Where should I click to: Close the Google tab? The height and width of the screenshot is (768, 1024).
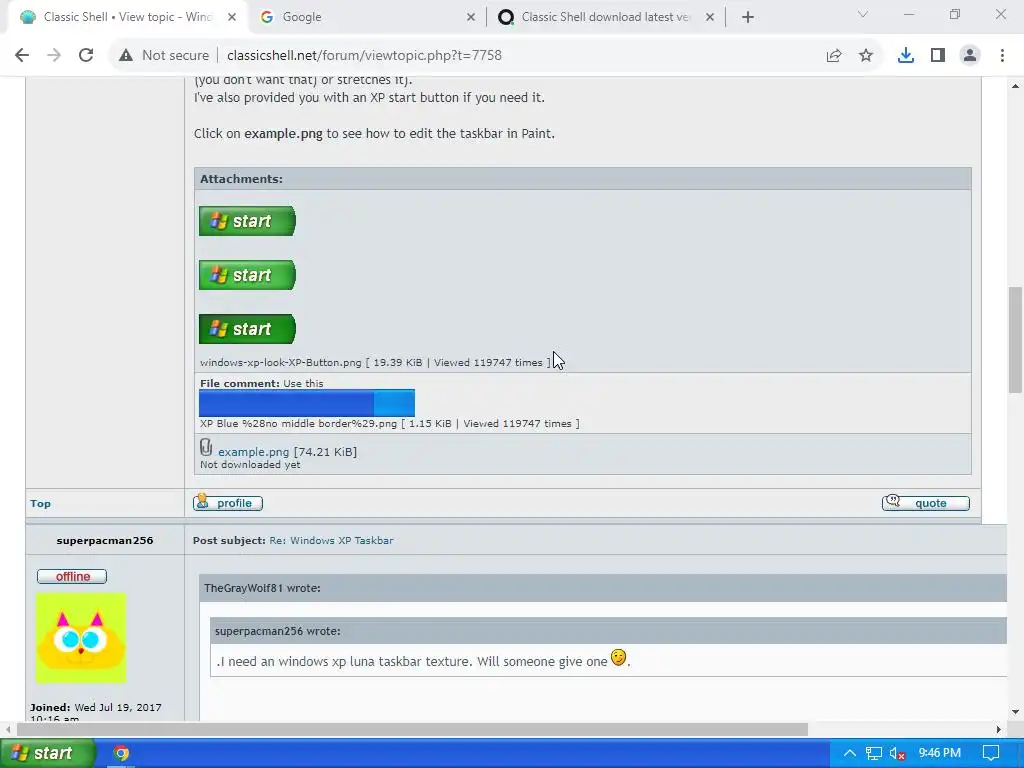471,17
